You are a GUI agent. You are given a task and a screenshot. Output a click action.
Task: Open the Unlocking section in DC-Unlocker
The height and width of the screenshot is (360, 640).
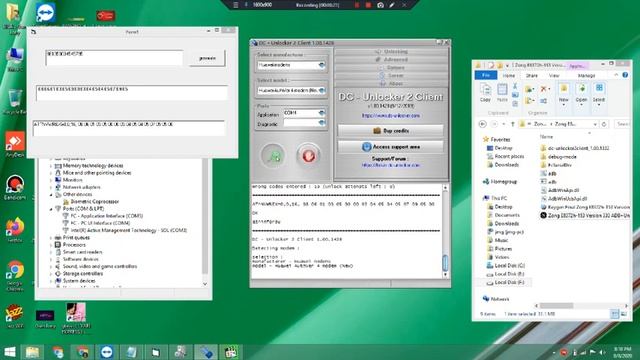(391, 51)
